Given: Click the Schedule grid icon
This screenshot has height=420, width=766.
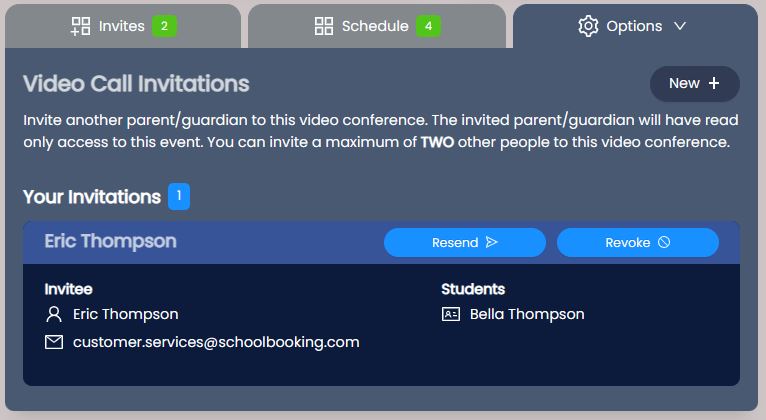Looking at the screenshot, I should pos(324,26).
